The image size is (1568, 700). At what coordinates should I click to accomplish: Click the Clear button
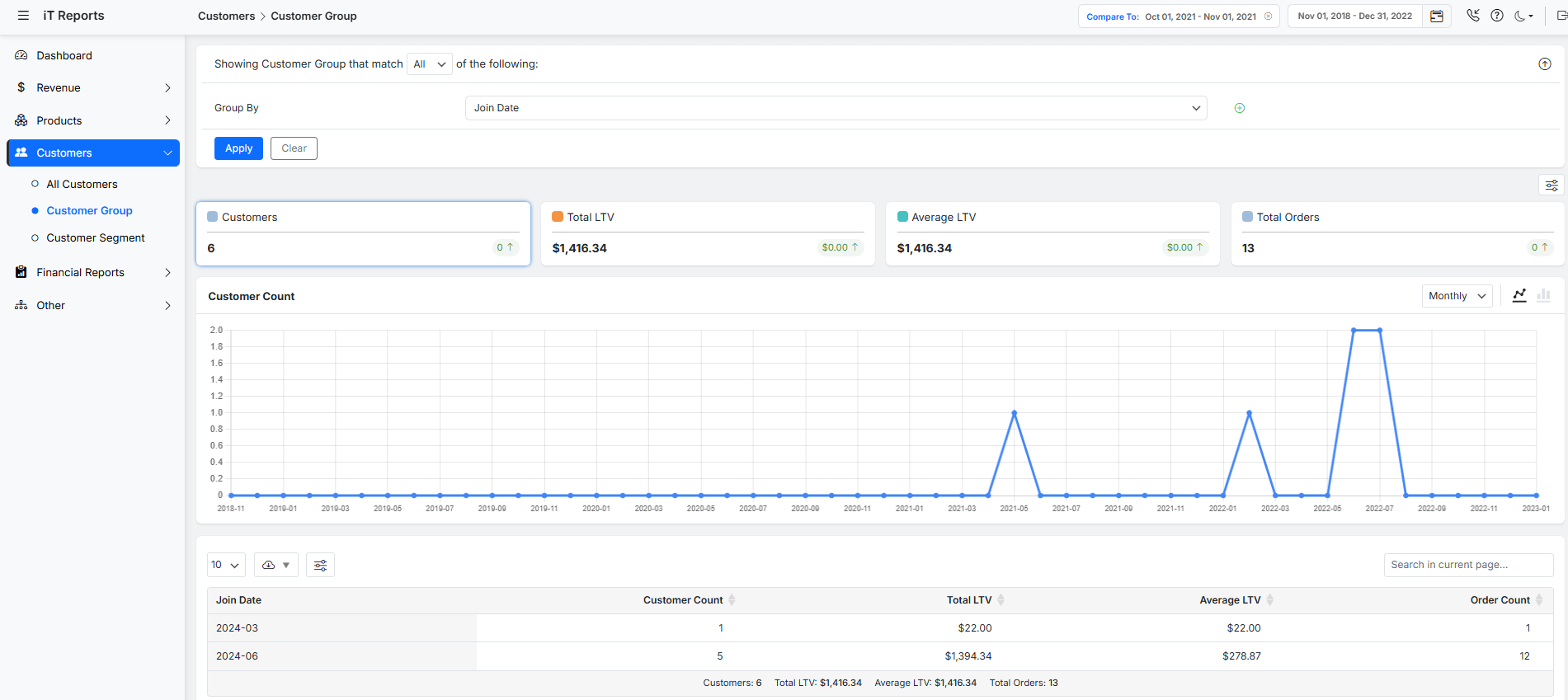(294, 148)
